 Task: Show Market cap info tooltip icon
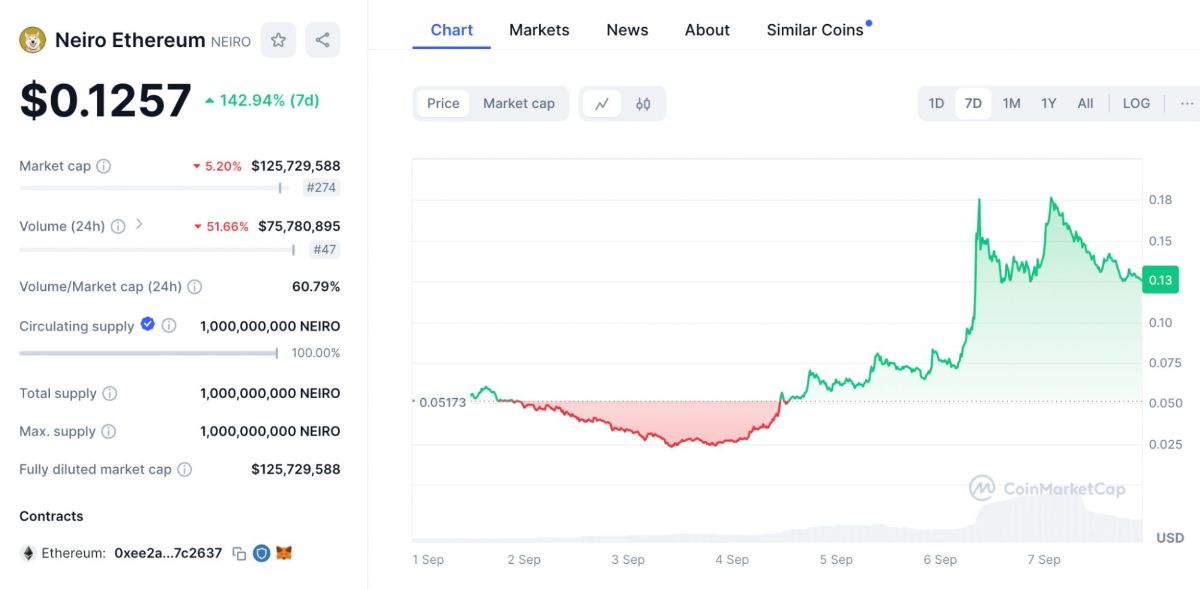coord(103,166)
